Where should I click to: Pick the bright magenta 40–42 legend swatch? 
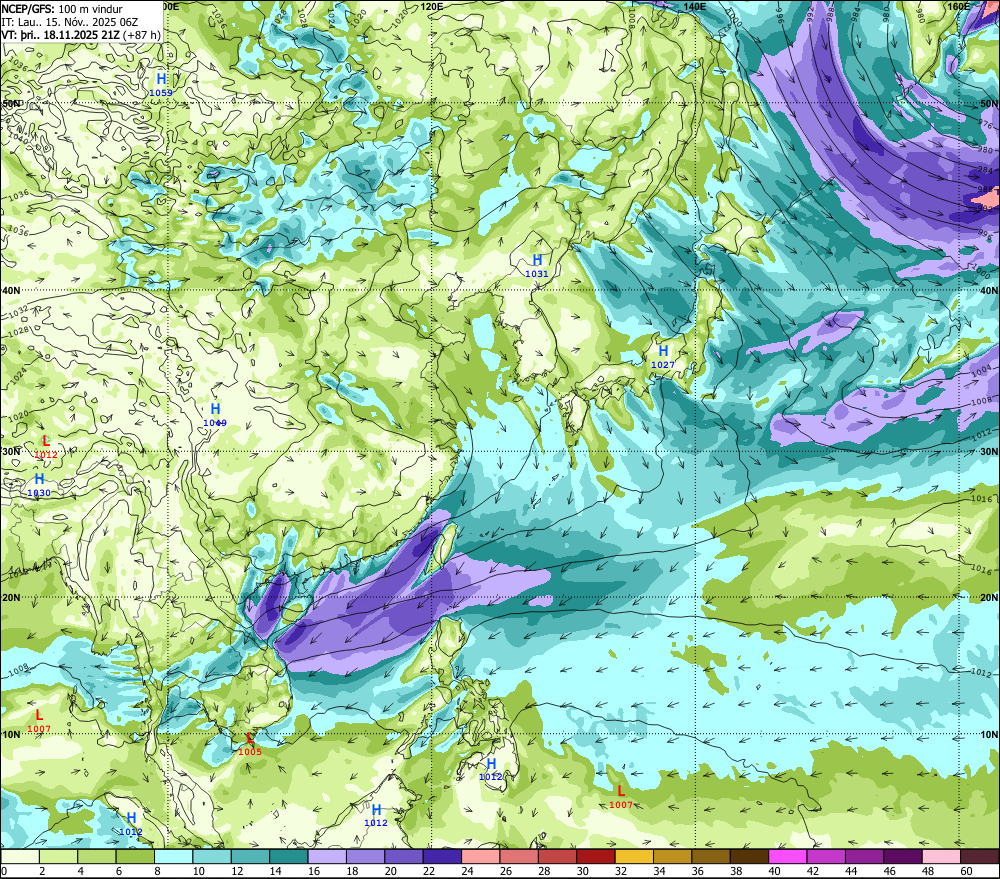(x=788, y=856)
